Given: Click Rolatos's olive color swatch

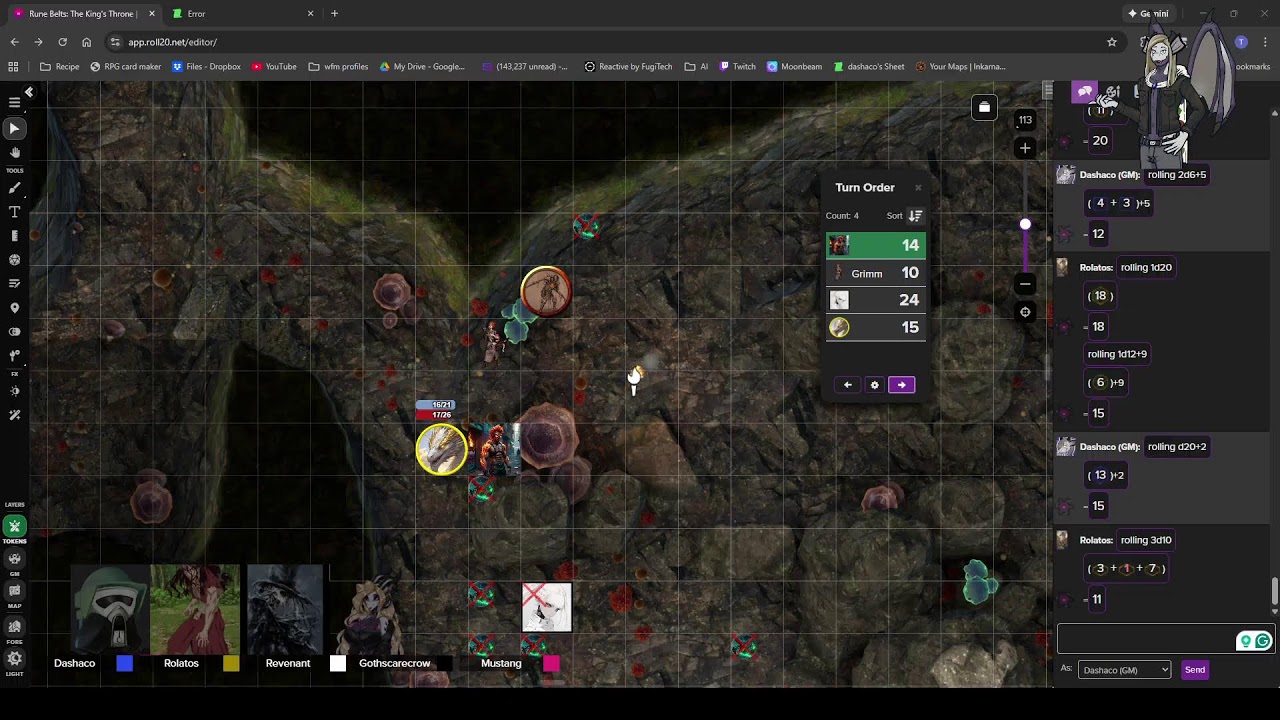Looking at the screenshot, I should (231, 663).
